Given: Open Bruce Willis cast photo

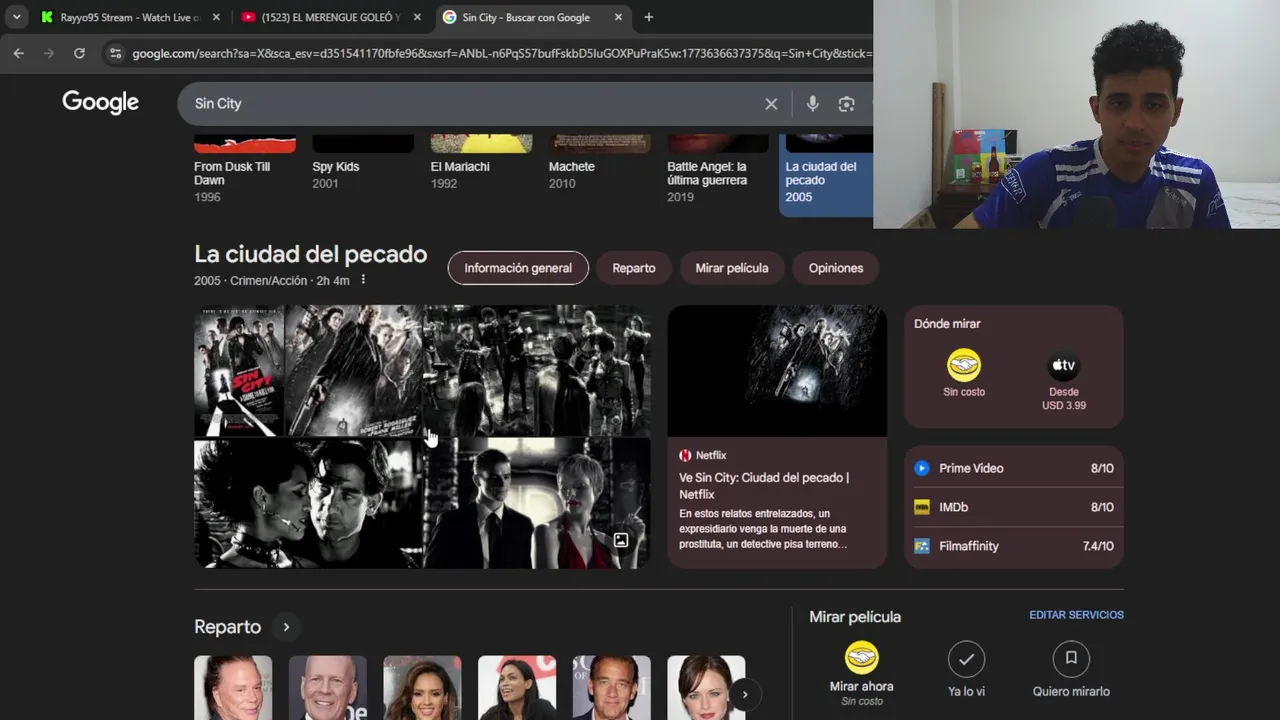Looking at the screenshot, I should [328, 688].
